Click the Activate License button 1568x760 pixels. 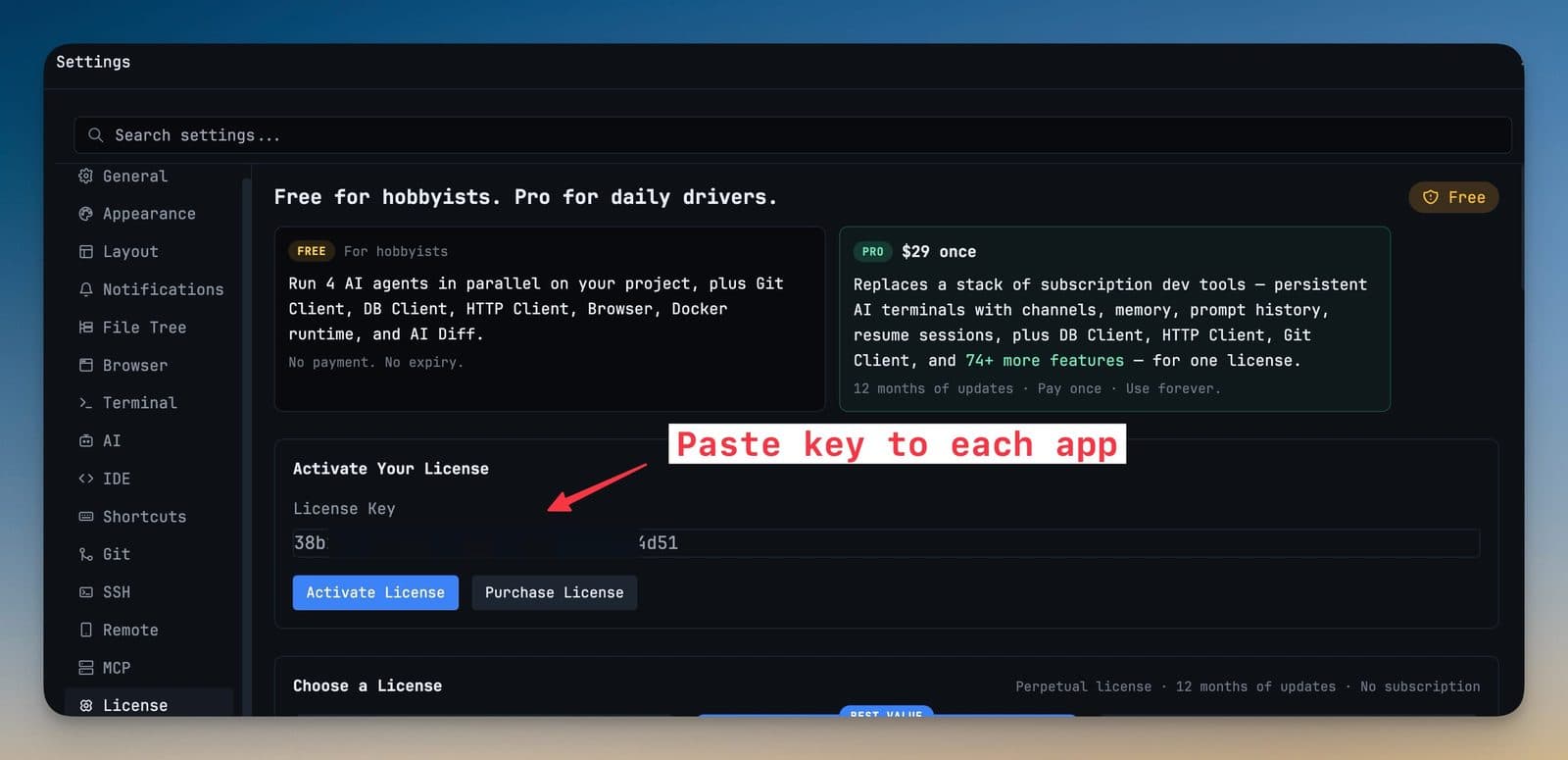pos(375,592)
